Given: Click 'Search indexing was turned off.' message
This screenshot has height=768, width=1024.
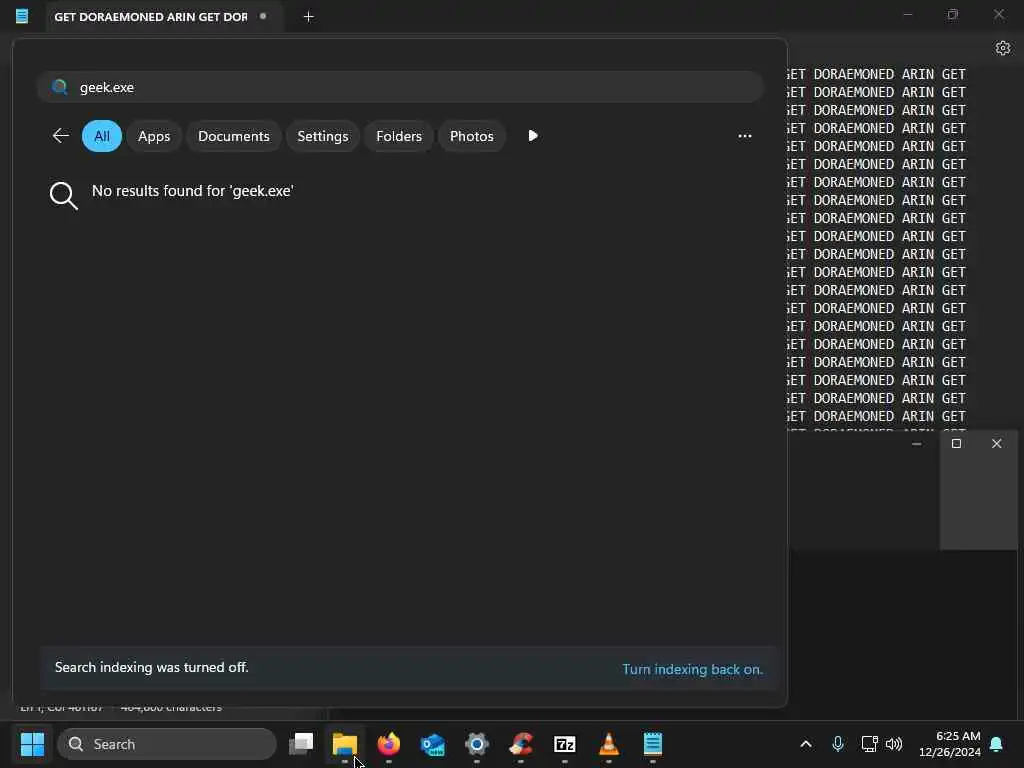Looking at the screenshot, I should [152, 667].
